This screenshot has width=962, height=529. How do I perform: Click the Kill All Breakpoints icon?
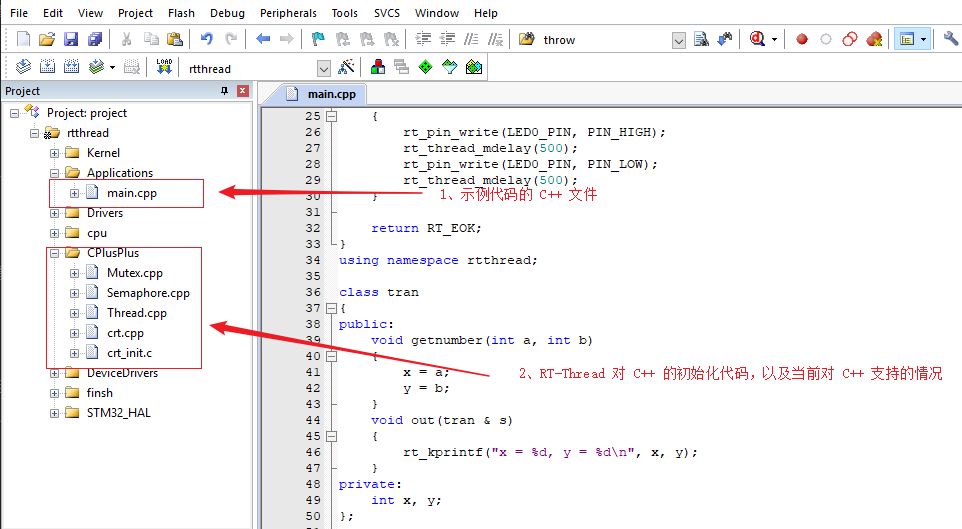tap(874, 39)
